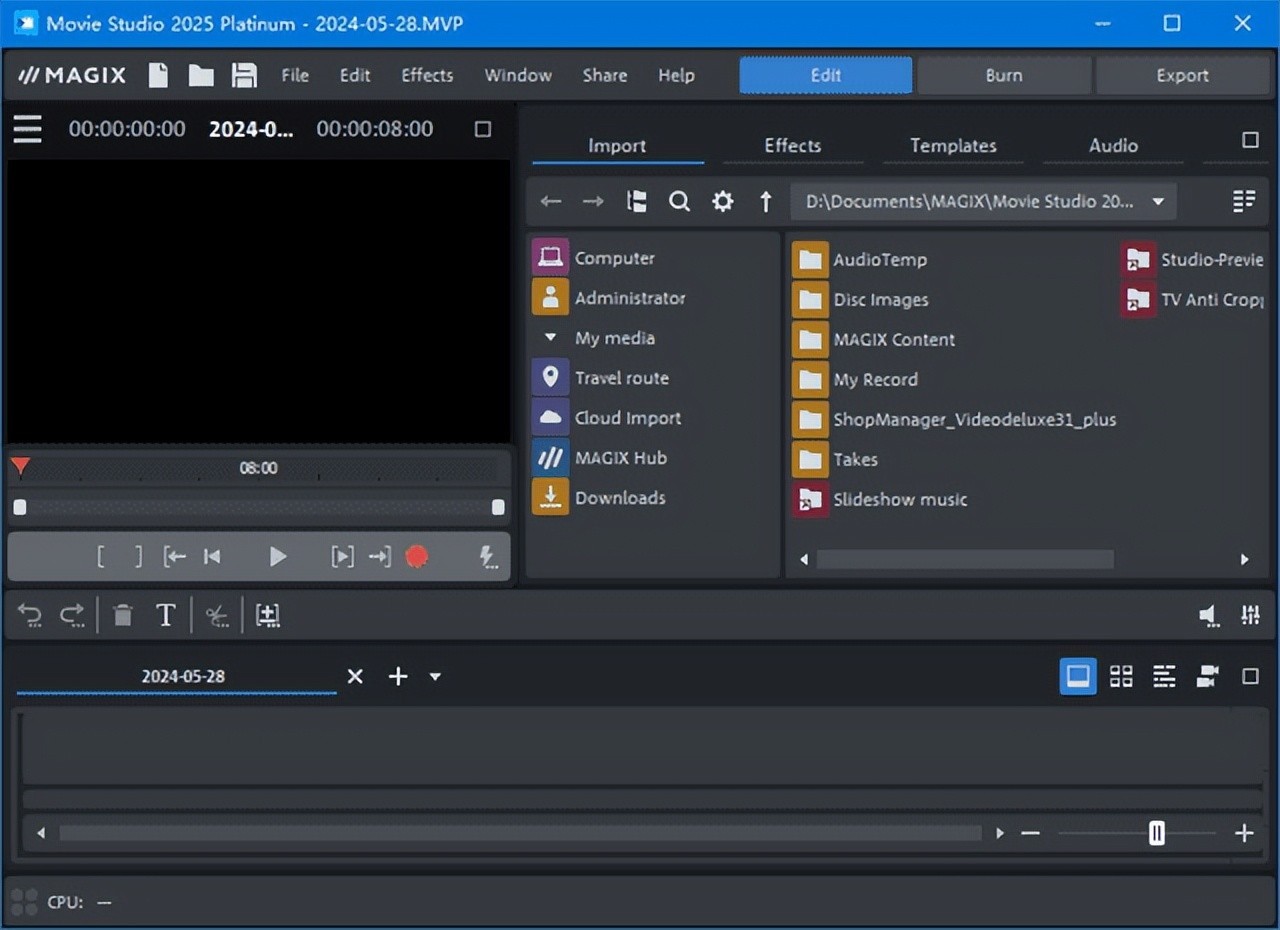The height and width of the screenshot is (930, 1280).
Task: Play the preview video
Action: (x=278, y=557)
